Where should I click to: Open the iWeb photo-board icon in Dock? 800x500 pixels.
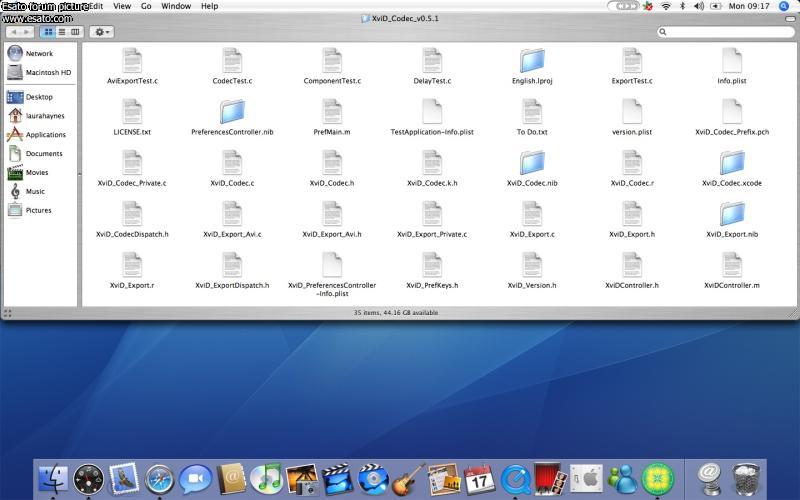click(x=443, y=479)
